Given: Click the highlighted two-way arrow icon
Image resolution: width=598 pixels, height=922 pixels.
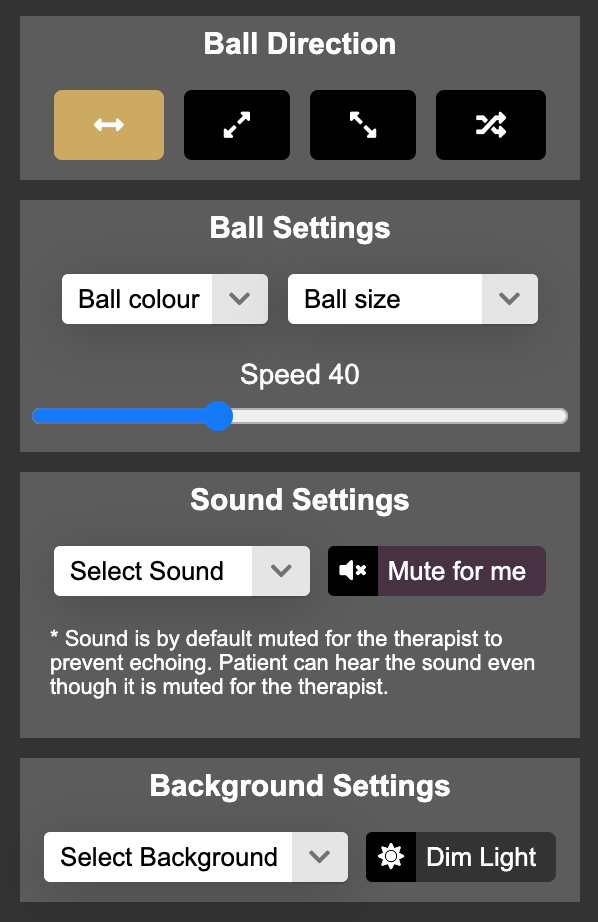Looking at the screenshot, I should pyautogui.click(x=108, y=124).
